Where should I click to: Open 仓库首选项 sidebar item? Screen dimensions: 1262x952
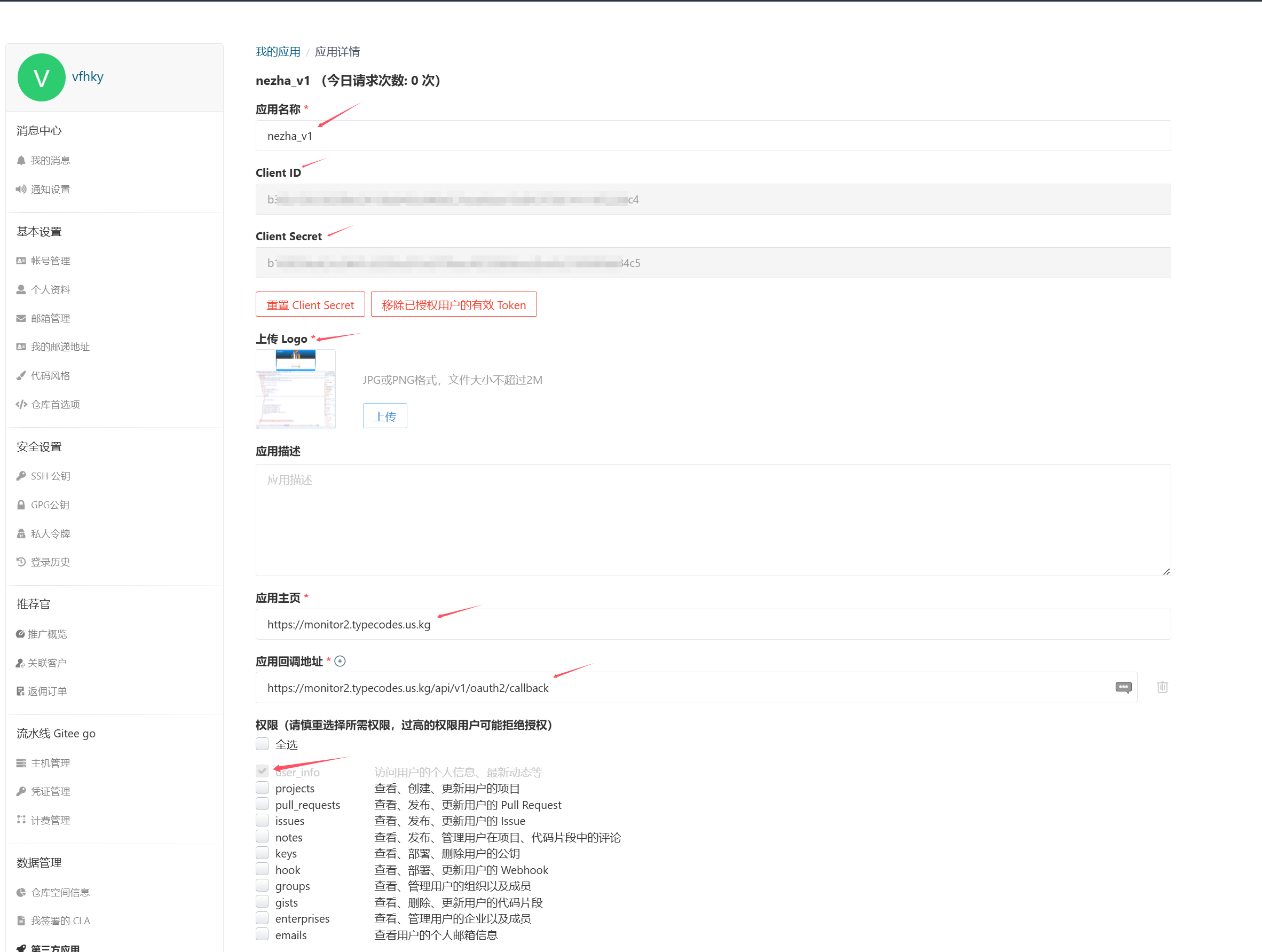click(56, 405)
